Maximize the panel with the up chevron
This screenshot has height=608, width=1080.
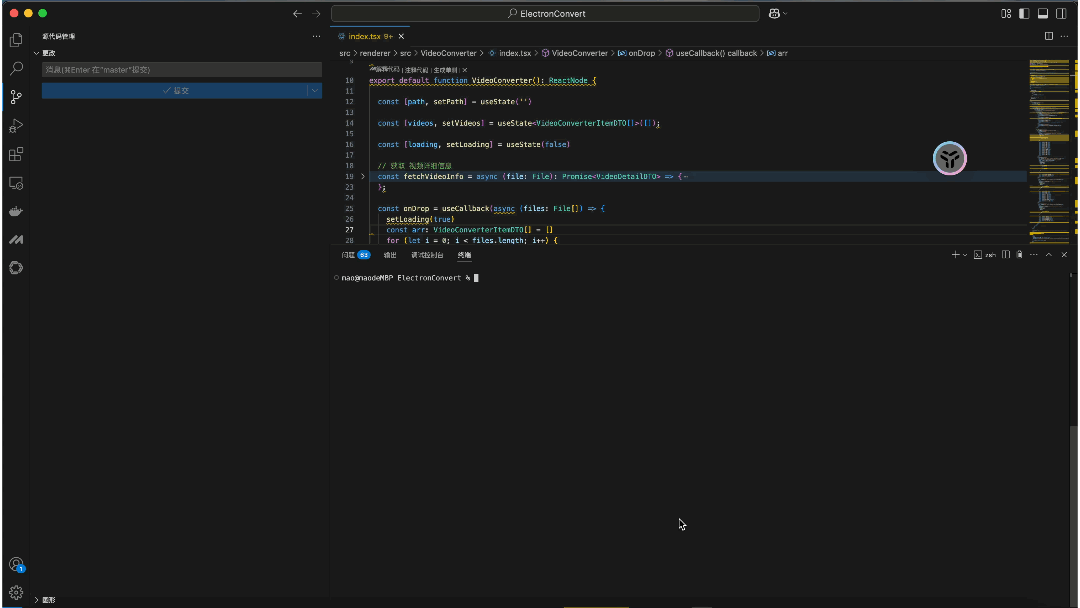(1049, 255)
